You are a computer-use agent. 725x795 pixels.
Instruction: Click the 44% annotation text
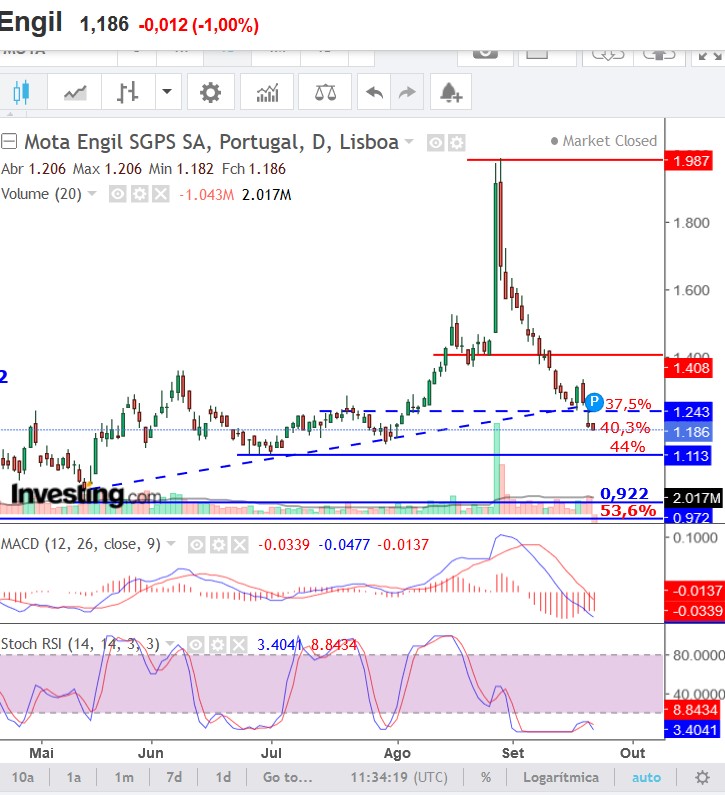[x=627, y=447]
